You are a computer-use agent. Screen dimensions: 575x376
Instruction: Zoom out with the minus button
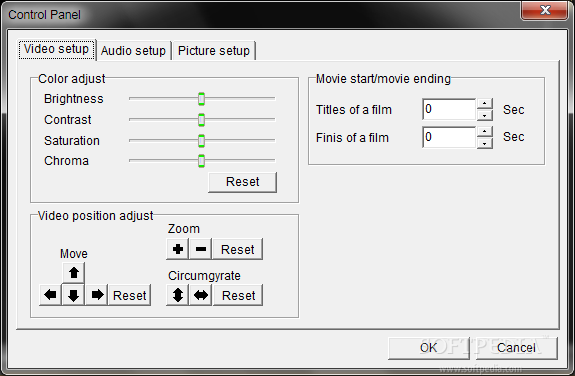201,249
